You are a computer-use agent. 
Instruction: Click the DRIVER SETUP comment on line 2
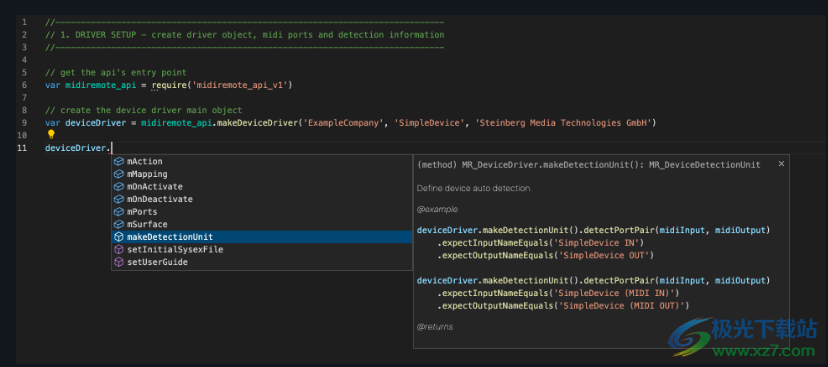[x=244, y=35]
